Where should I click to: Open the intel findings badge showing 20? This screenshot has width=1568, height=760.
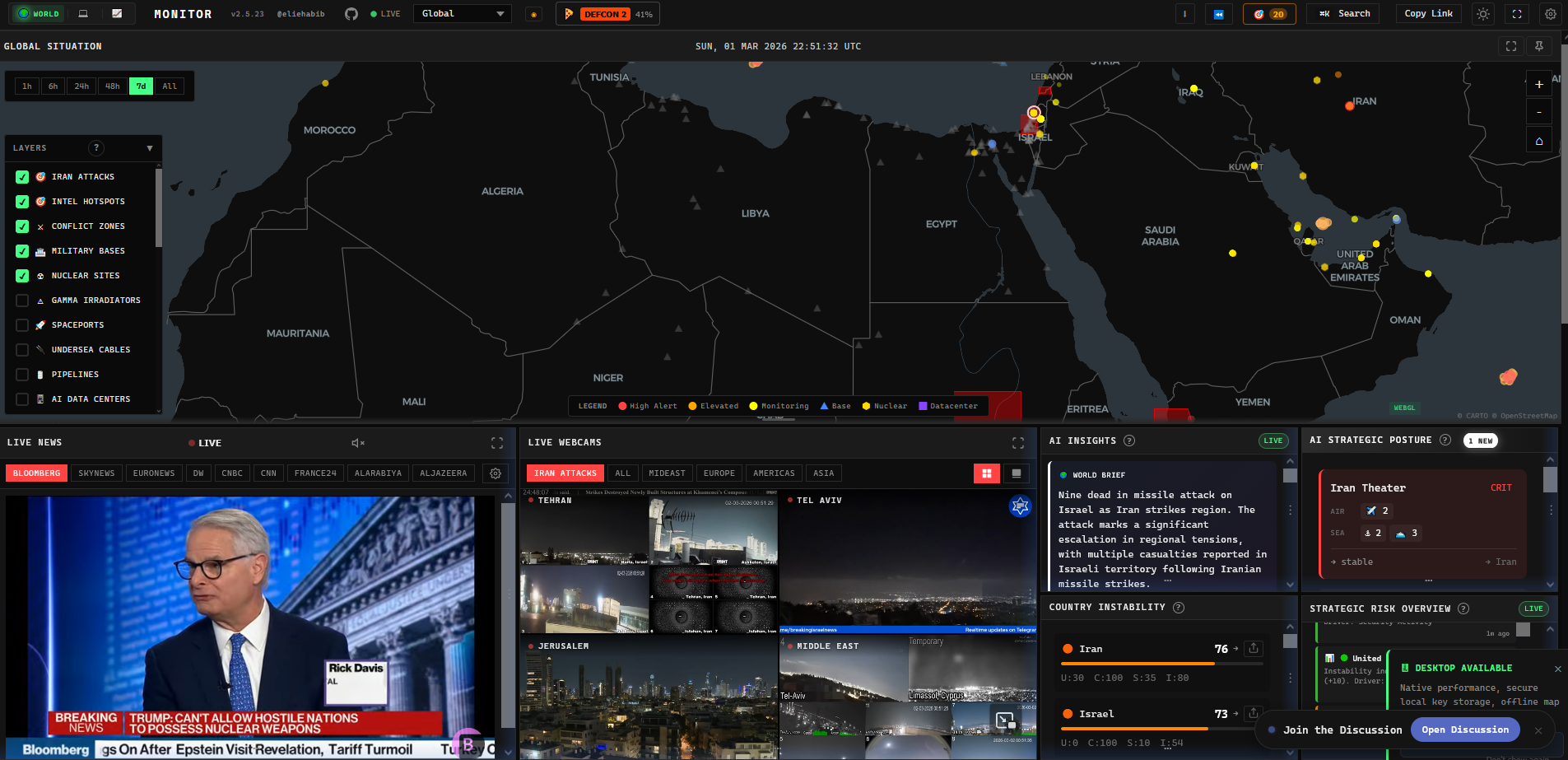1269,14
